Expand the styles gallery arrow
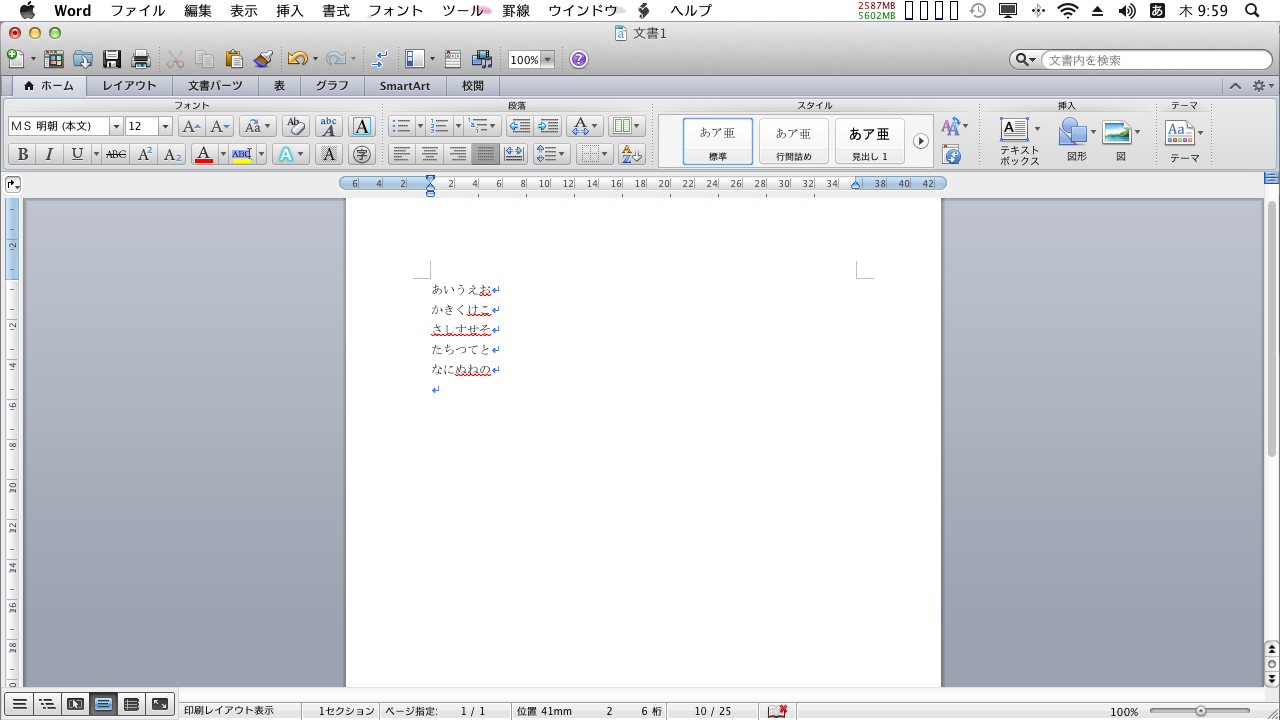The width and height of the screenshot is (1280, 720). 921,141
